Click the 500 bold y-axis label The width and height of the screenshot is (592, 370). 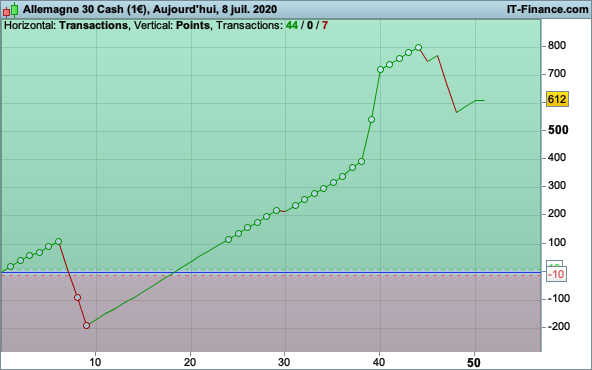(558, 130)
